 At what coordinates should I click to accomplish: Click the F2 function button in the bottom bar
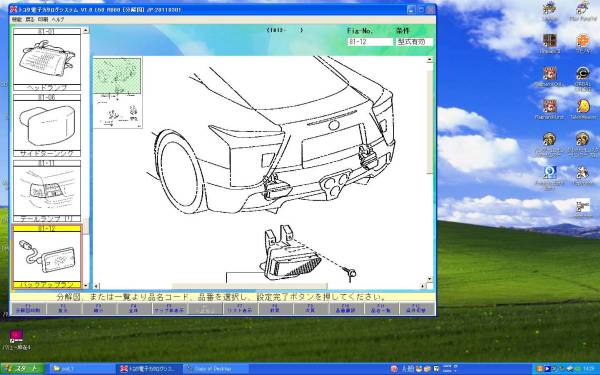click(x=64, y=309)
